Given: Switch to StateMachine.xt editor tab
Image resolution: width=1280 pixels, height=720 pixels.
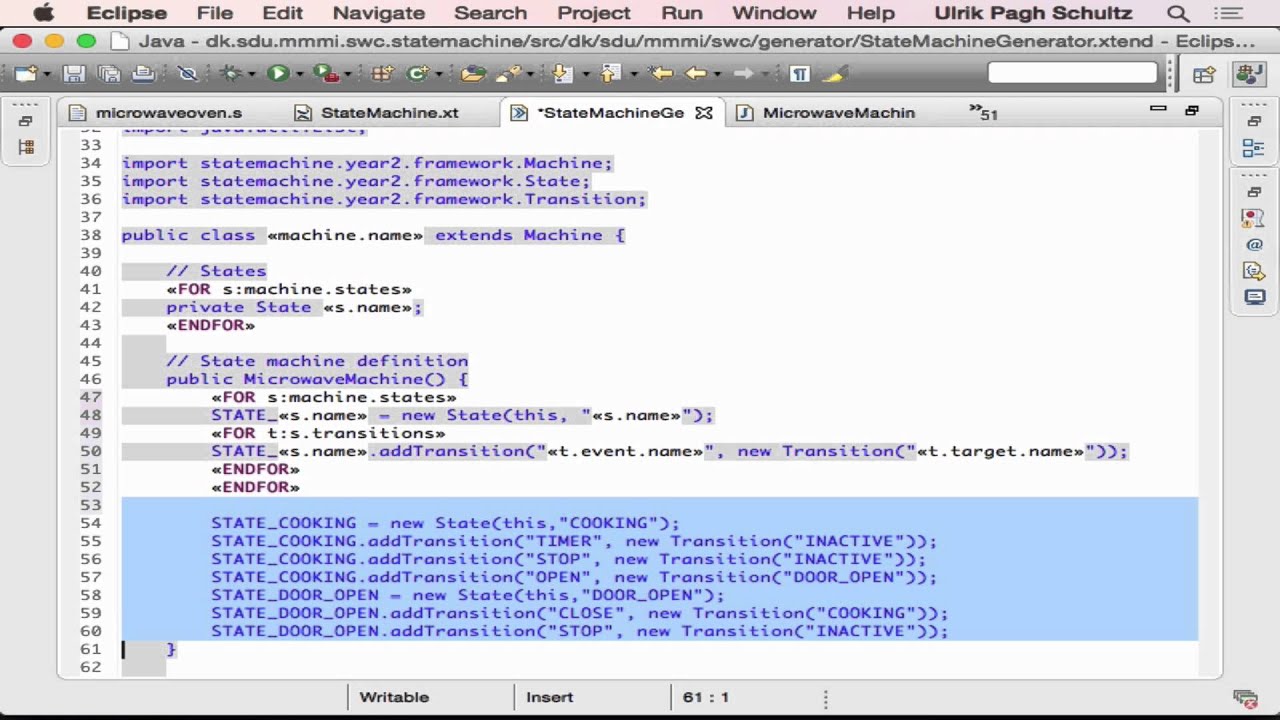Looking at the screenshot, I should click(x=378, y=113).
